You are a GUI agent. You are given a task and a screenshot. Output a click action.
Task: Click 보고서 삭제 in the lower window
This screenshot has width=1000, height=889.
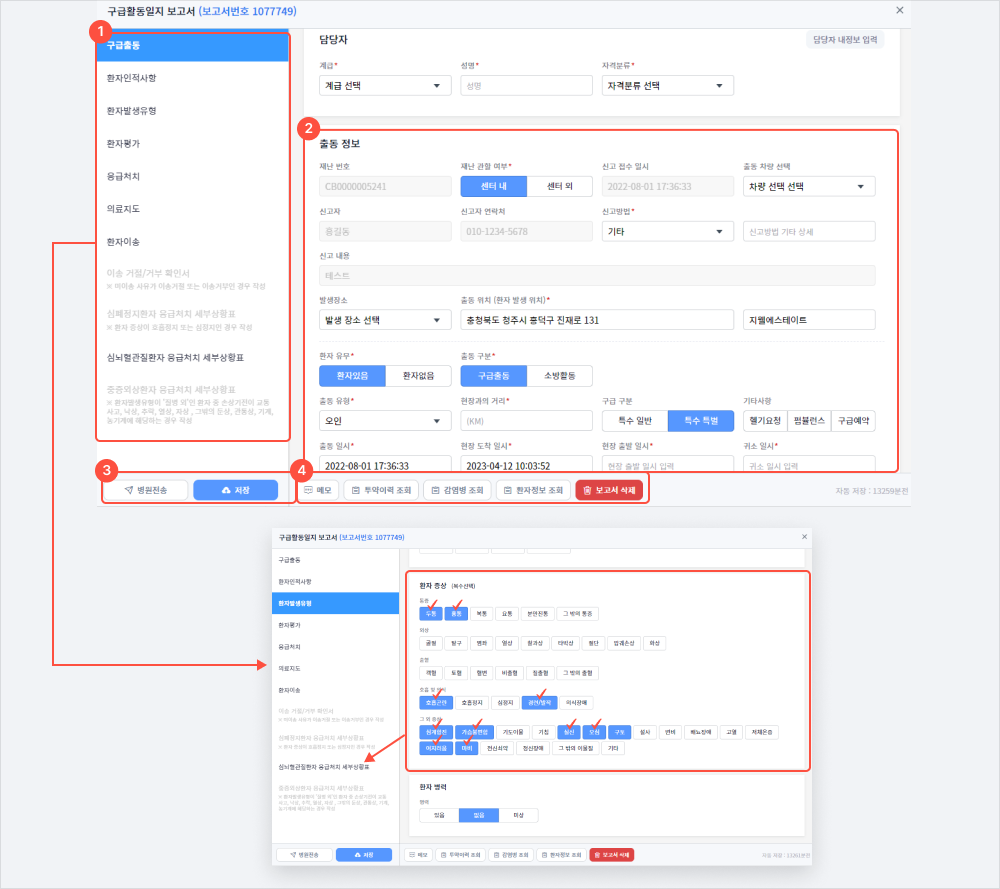click(x=611, y=855)
